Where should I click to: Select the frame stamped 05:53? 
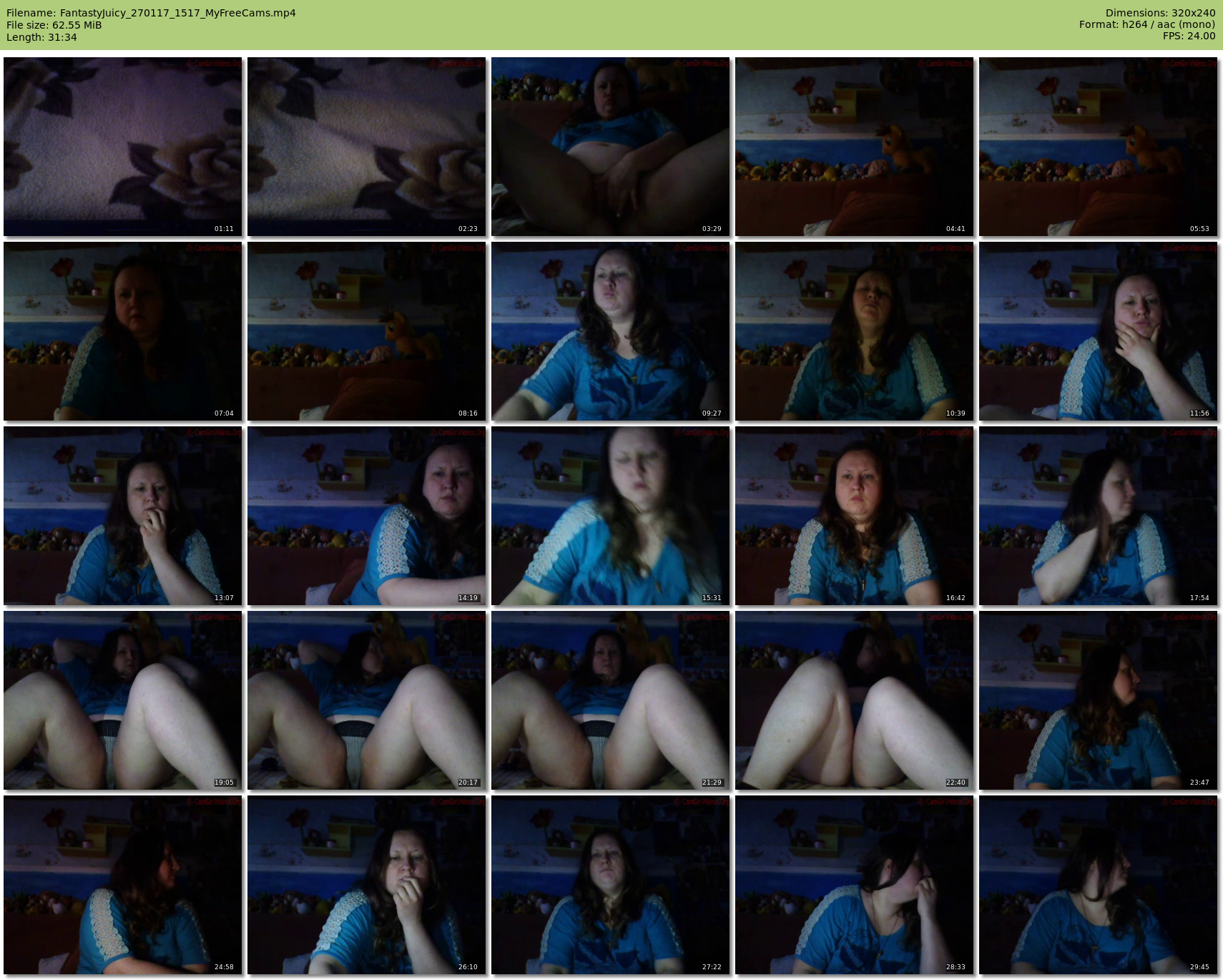point(1099,147)
